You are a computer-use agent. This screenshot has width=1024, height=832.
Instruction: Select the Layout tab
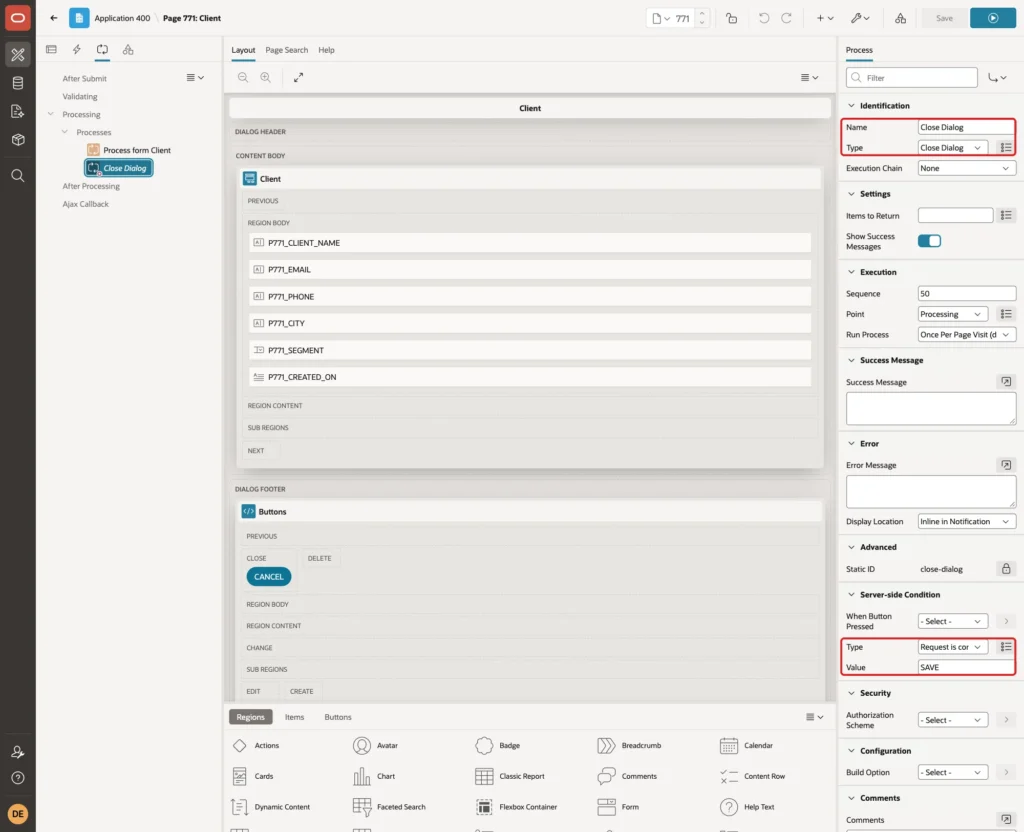[x=243, y=50]
